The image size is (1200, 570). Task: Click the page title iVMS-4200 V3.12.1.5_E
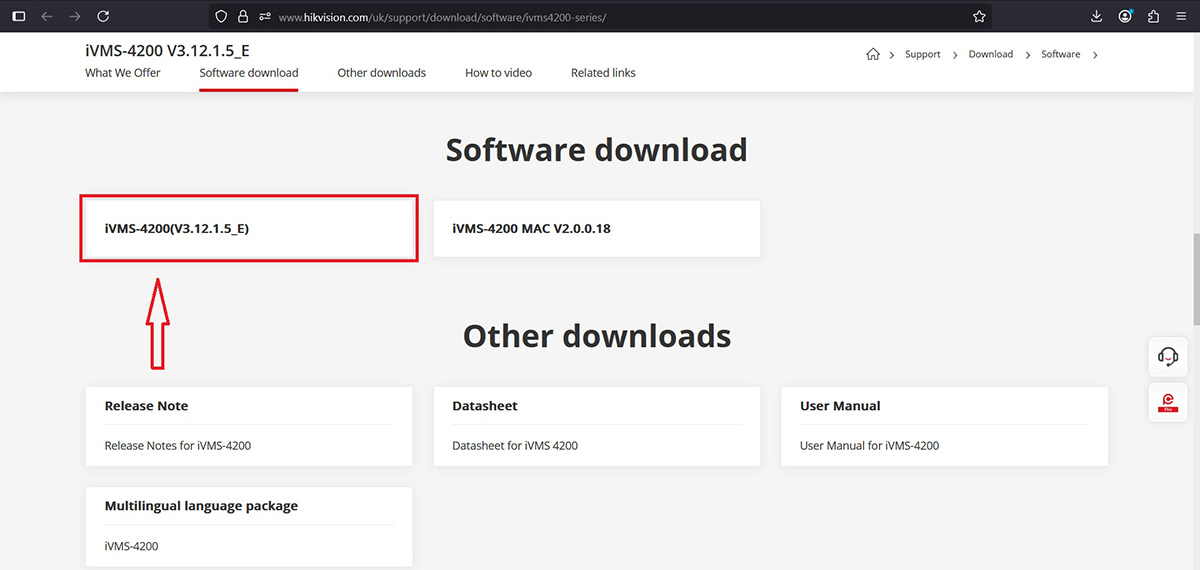point(167,50)
